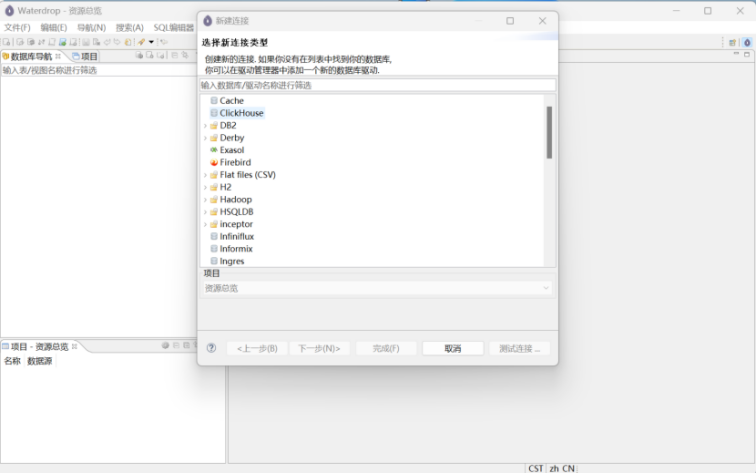Select the Ingres database entry
Viewport: 756px width, 473px height.
pyautogui.click(x=232, y=261)
